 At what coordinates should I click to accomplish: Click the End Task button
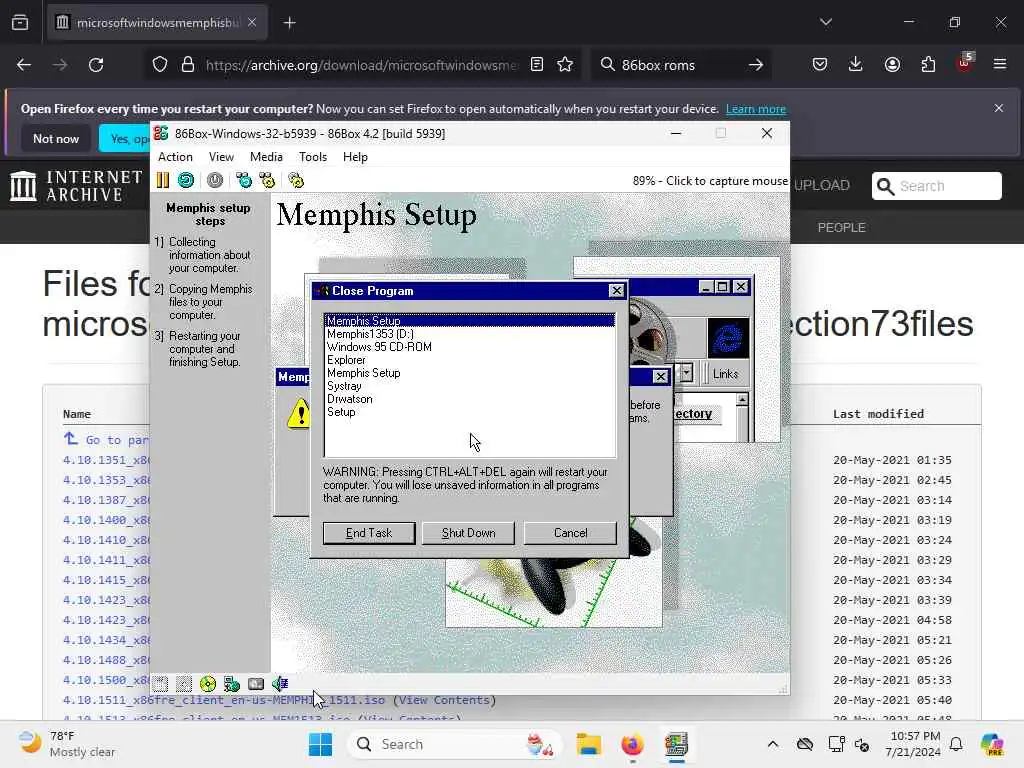coord(369,533)
